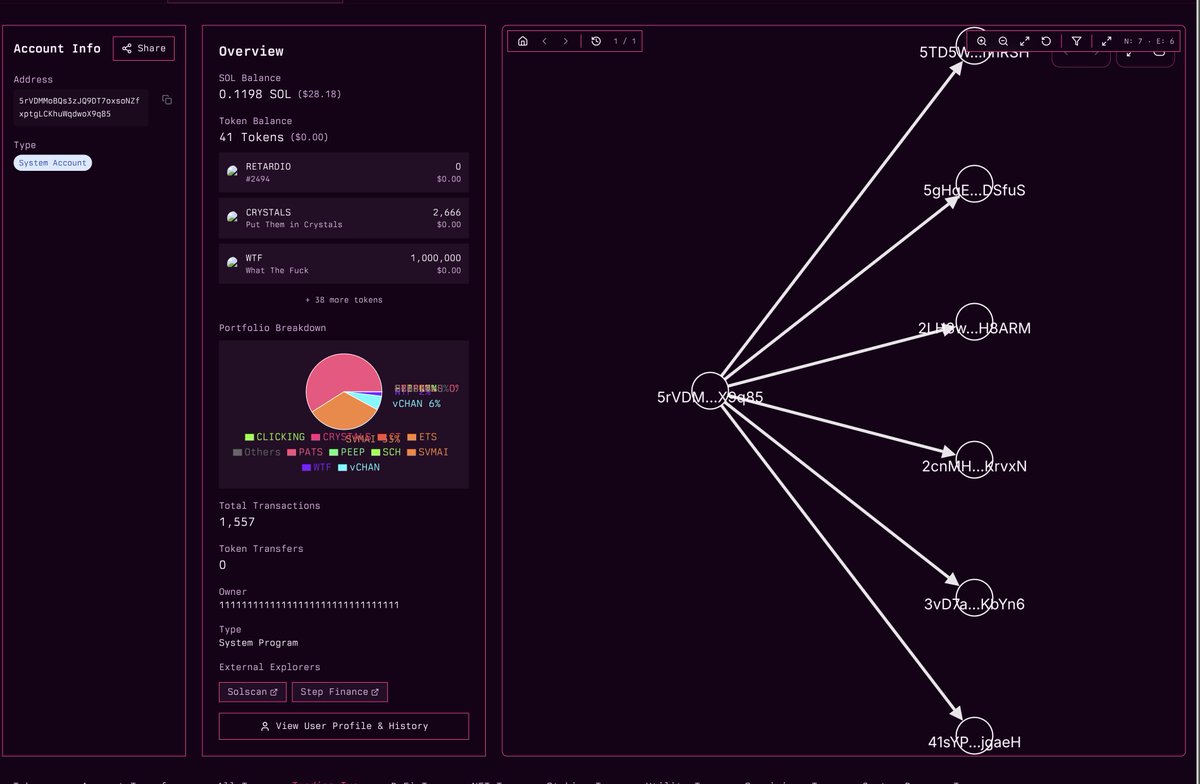The image size is (1200, 784).
Task: Click the reset view rotation icon
Action: click(1046, 41)
